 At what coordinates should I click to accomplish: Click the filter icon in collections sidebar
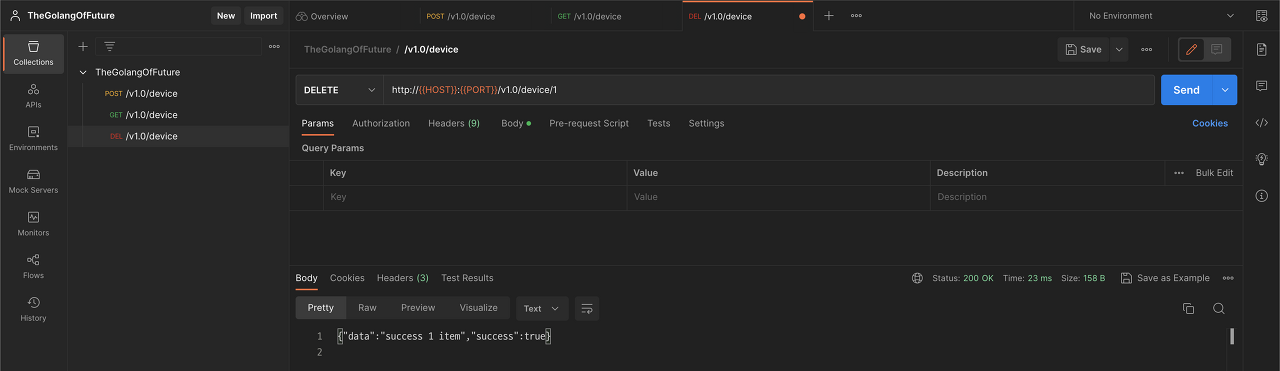point(109,46)
